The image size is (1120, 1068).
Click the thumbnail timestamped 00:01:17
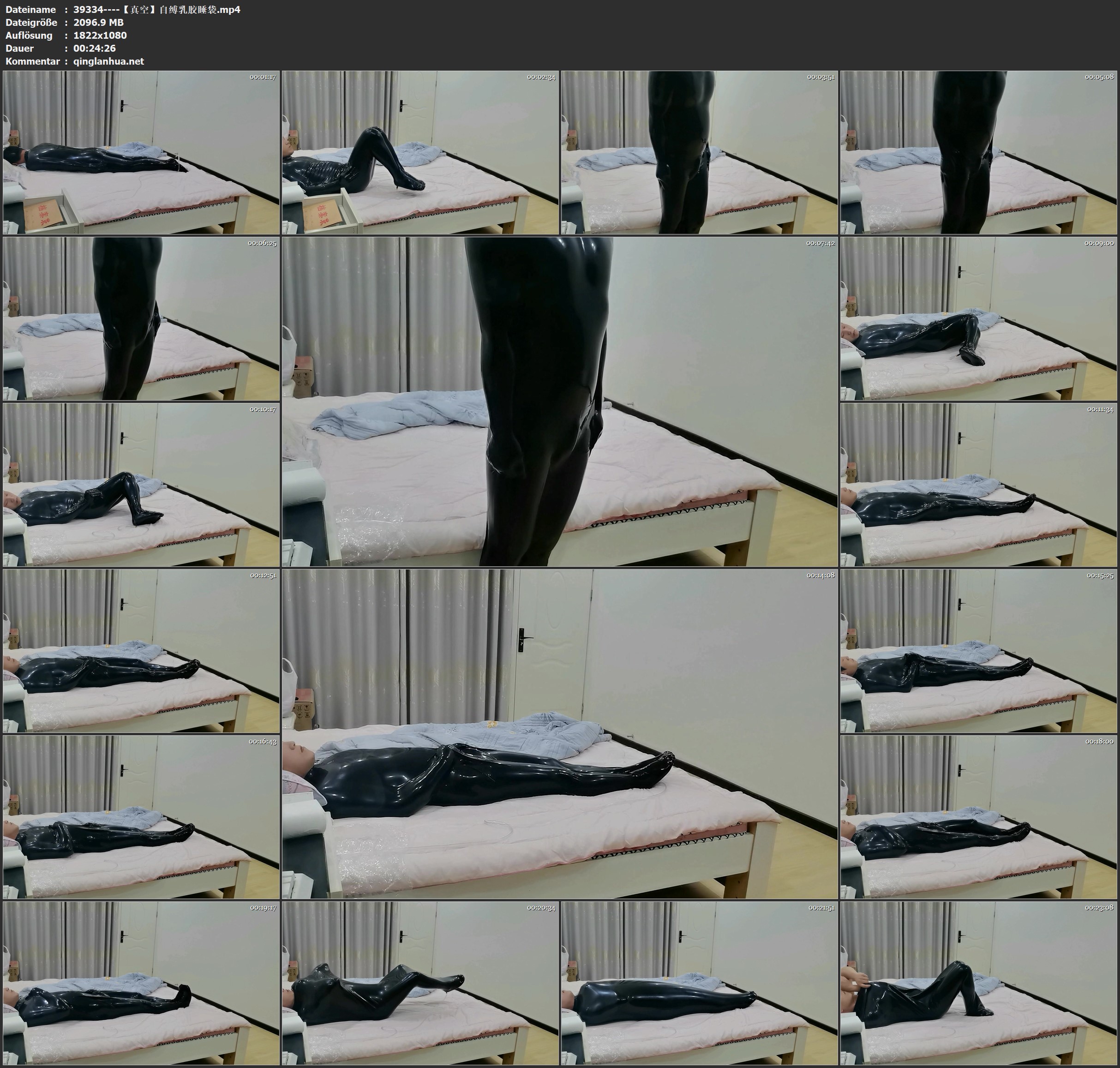pos(141,152)
